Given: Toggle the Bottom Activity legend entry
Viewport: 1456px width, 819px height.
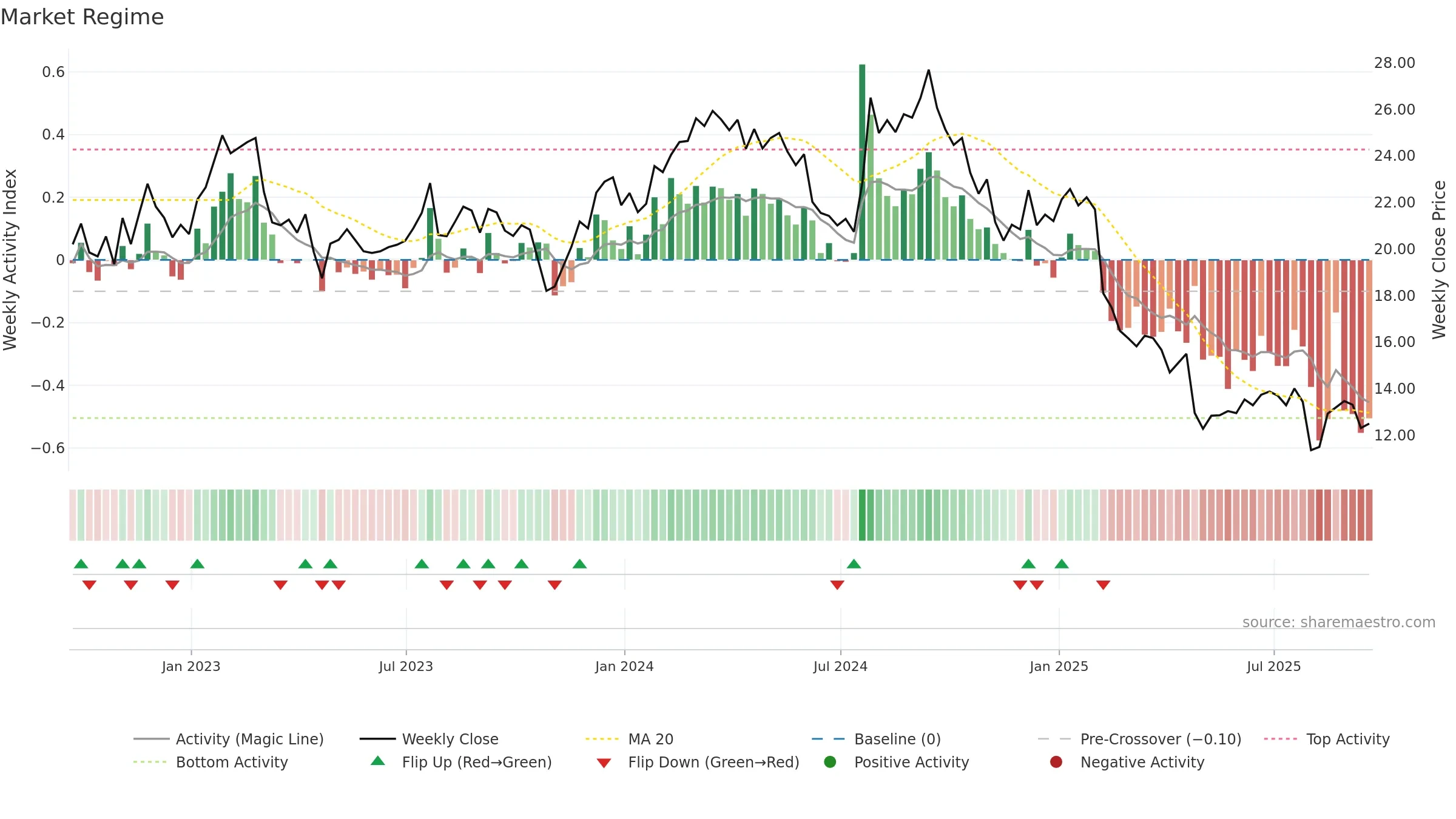Looking at the screenshot, I should [x=211, y=762].
